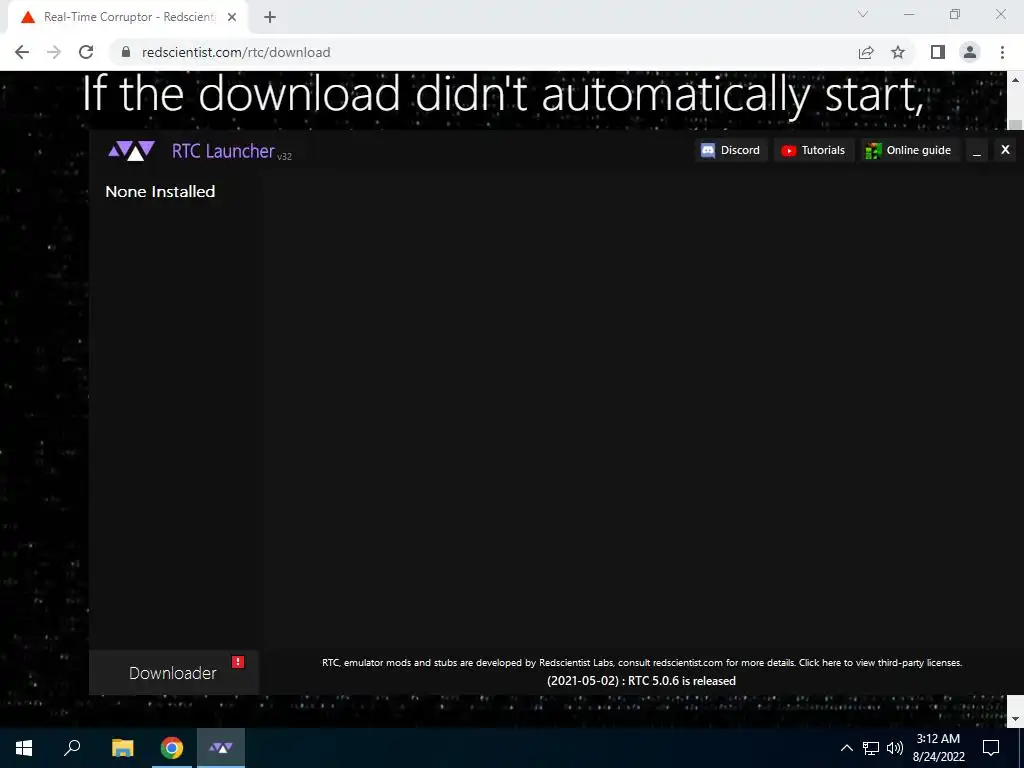
Task: Open the Online guide button
Action: tap(909, 150)
